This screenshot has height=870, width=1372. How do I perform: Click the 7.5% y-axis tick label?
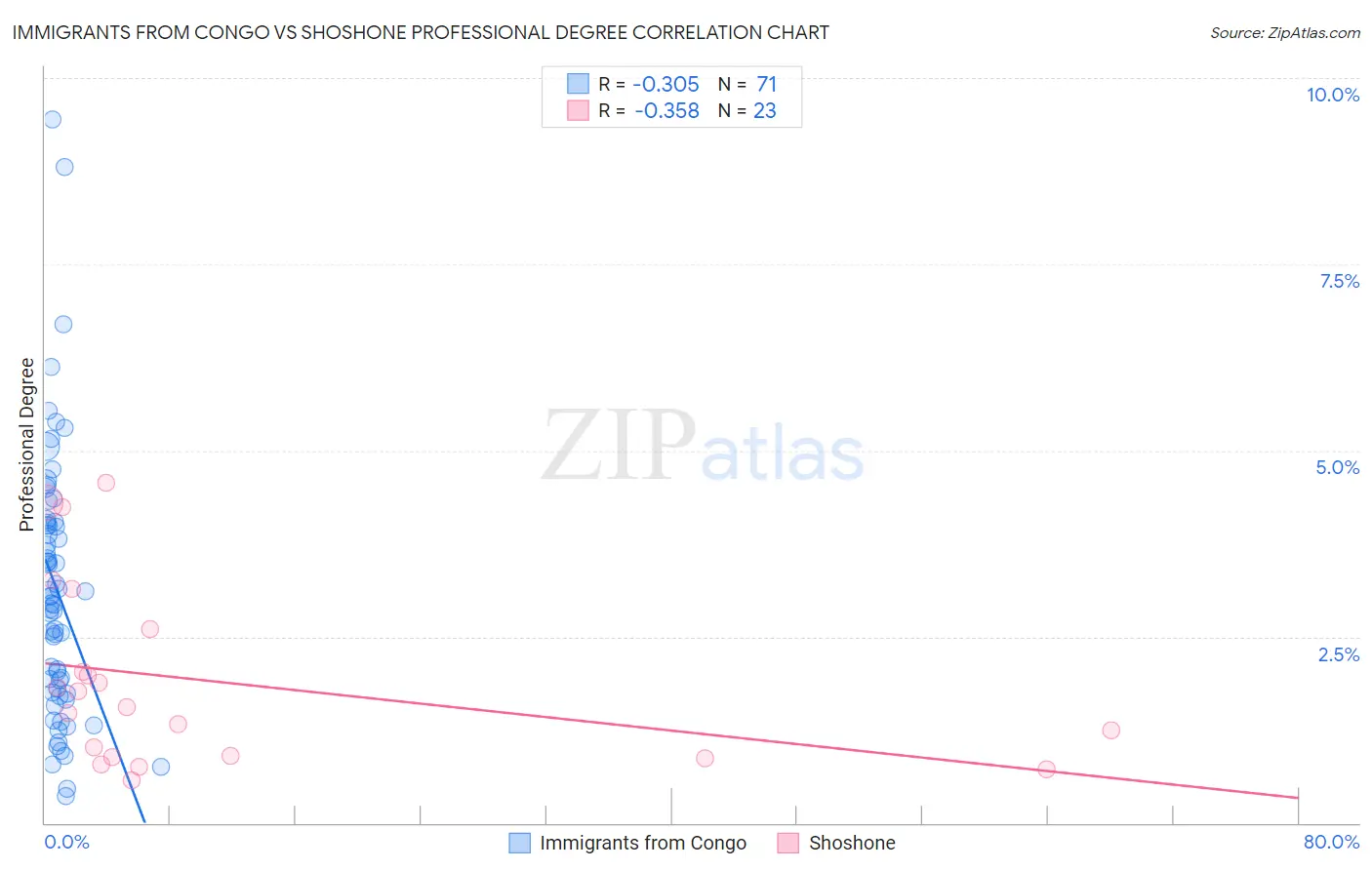1339,281
